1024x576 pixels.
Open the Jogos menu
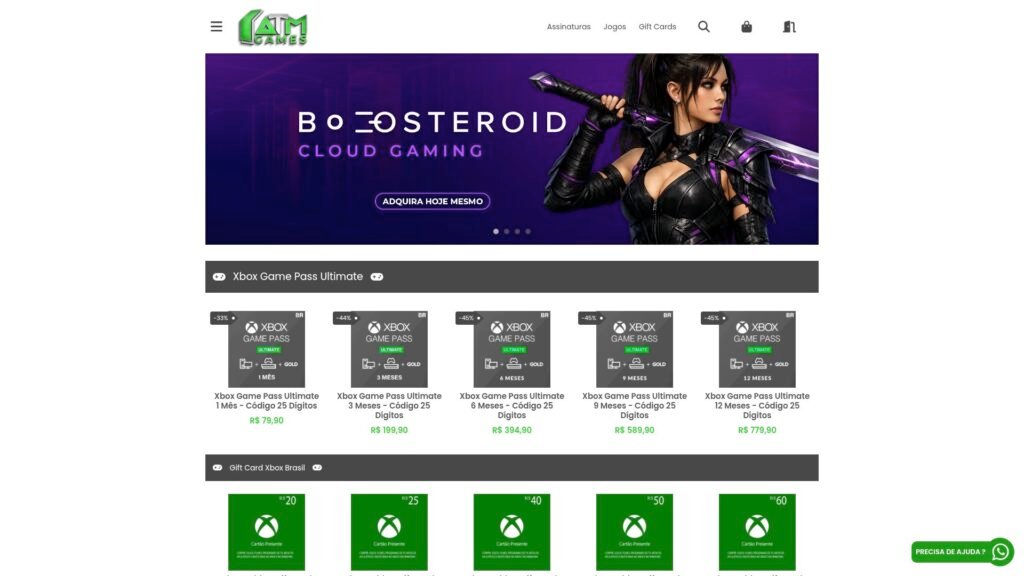pos(615,27)
